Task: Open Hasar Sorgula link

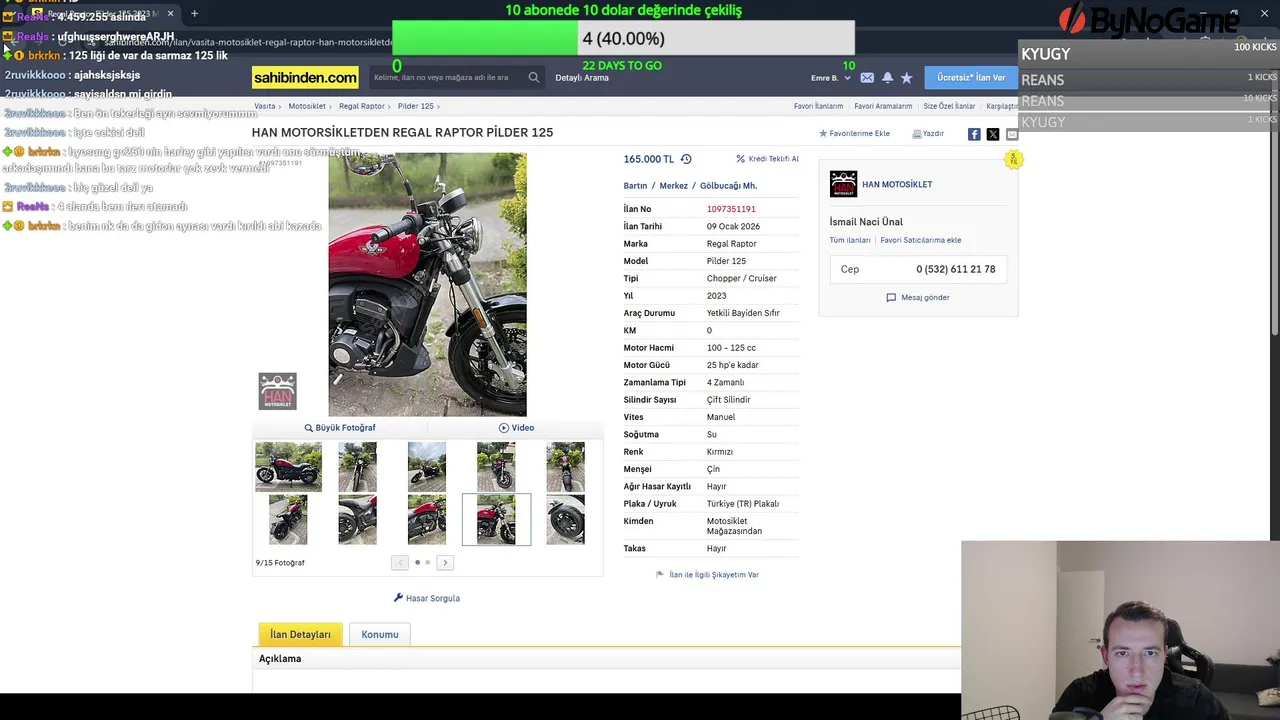Action: 427,598
